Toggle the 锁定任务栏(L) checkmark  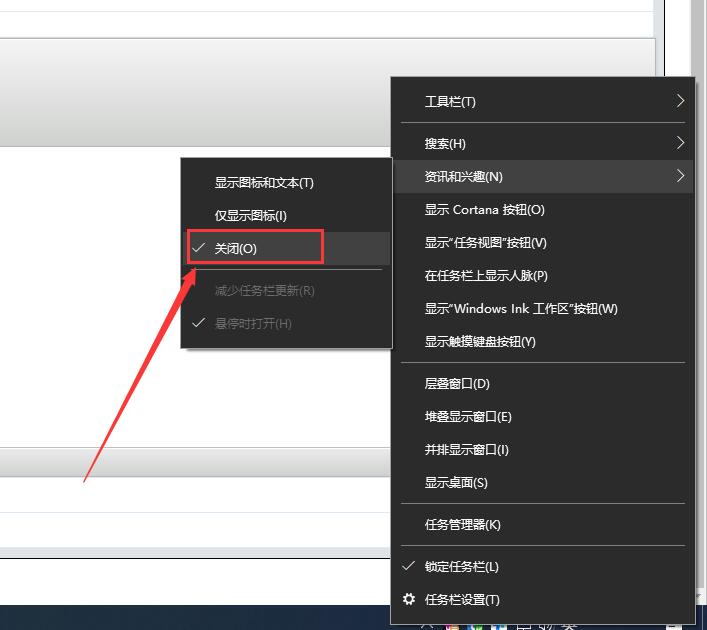tap(461, 566)
